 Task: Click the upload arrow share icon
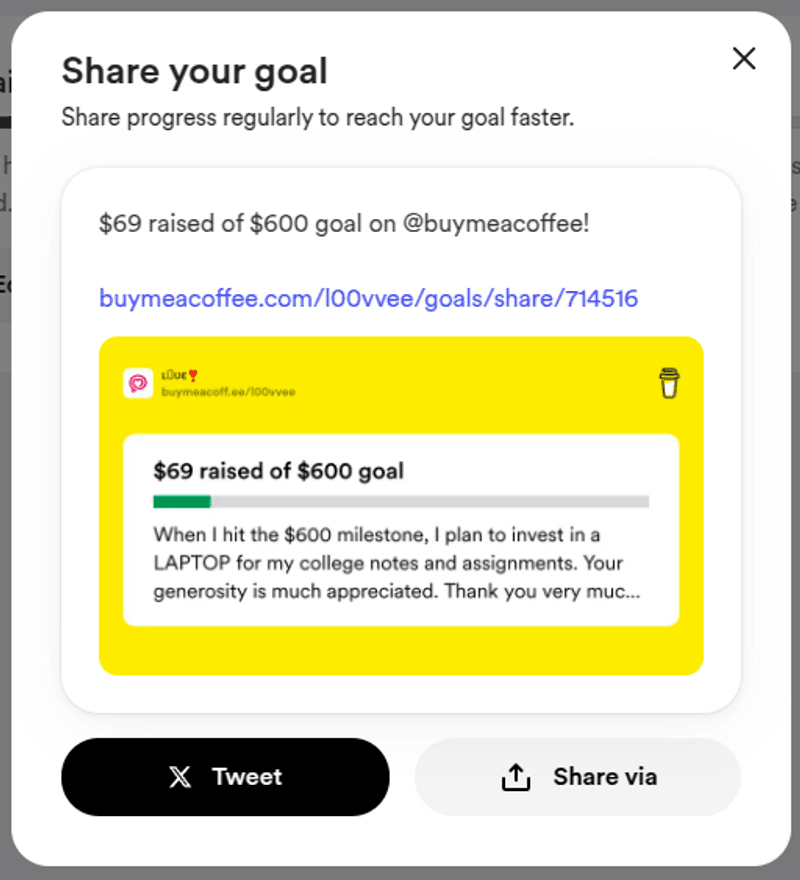click(x=515, y=777)
